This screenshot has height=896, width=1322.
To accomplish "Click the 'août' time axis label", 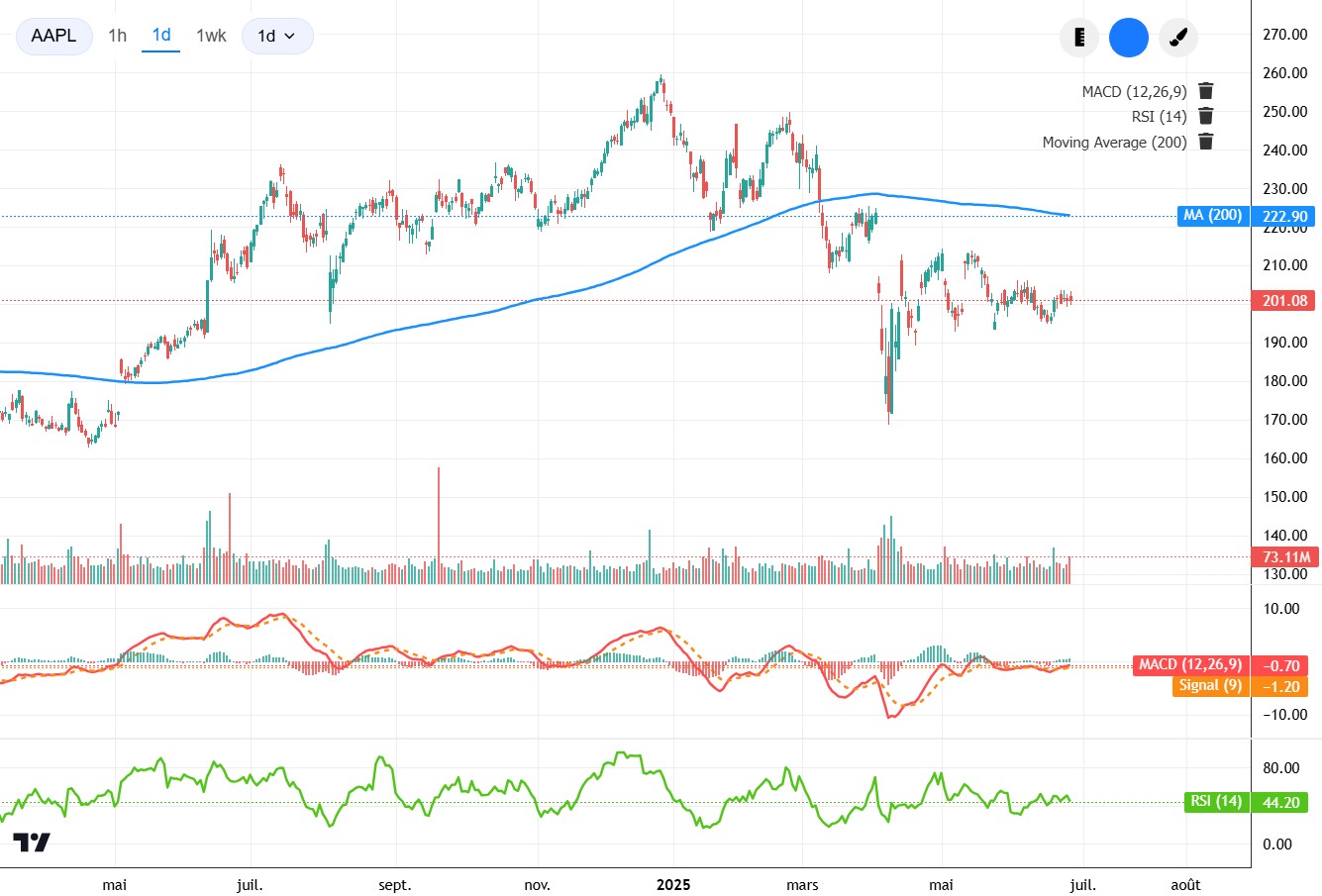I will click(x=1185, y=884).
